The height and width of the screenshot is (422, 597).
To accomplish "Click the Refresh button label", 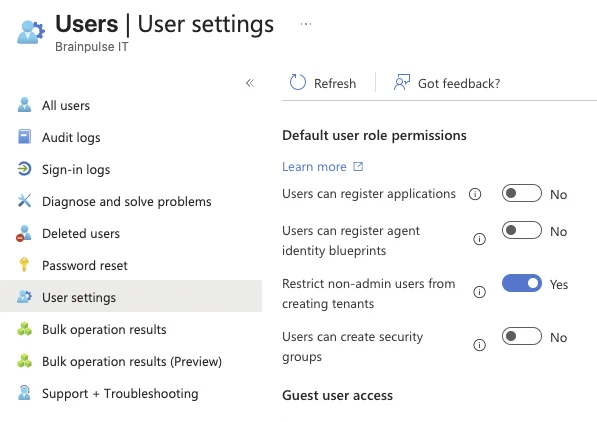I will [x=335, y=83].
